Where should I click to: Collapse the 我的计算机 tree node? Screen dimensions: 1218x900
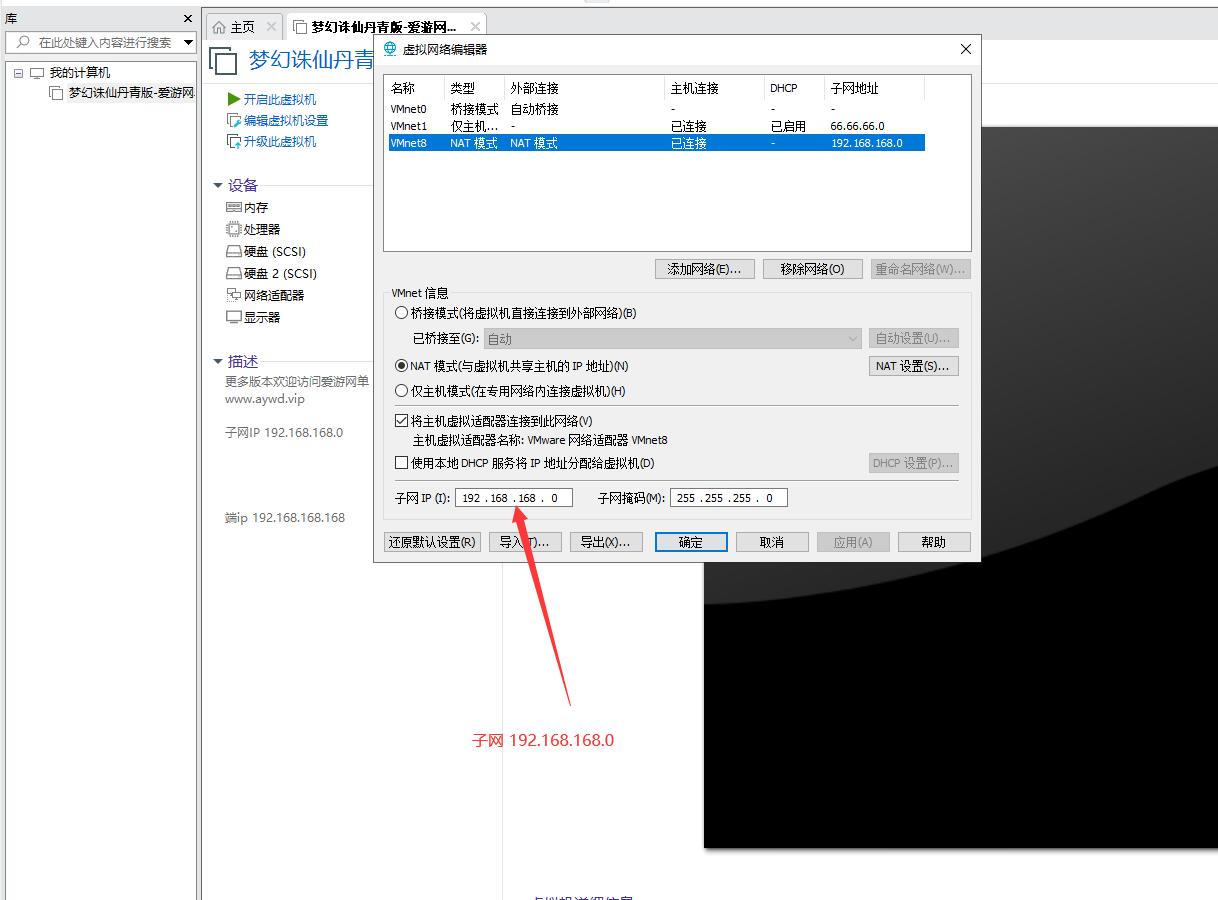click(x=19, y=73)
